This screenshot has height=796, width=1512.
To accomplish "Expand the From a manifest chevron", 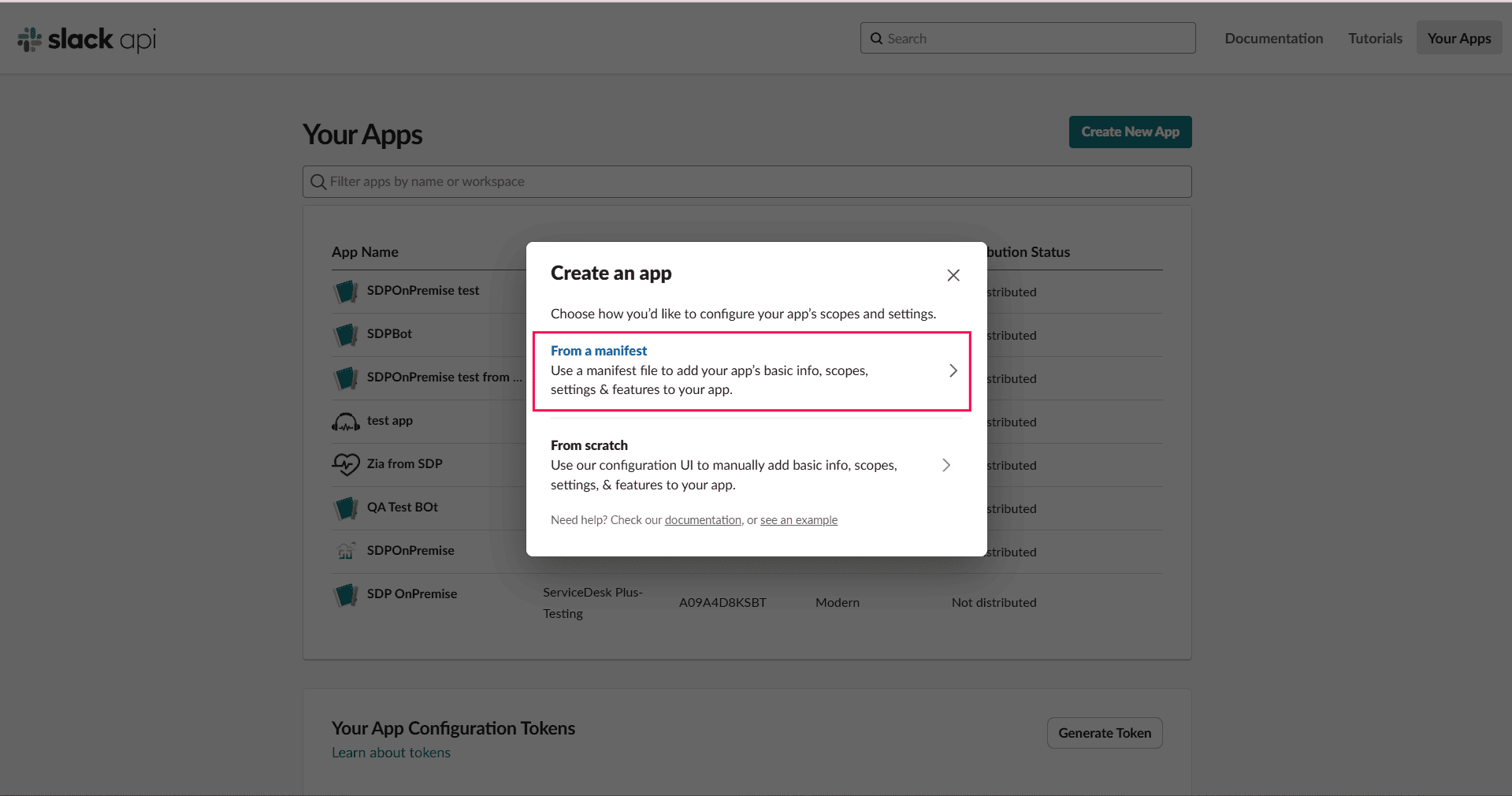I will coord(953,370).
